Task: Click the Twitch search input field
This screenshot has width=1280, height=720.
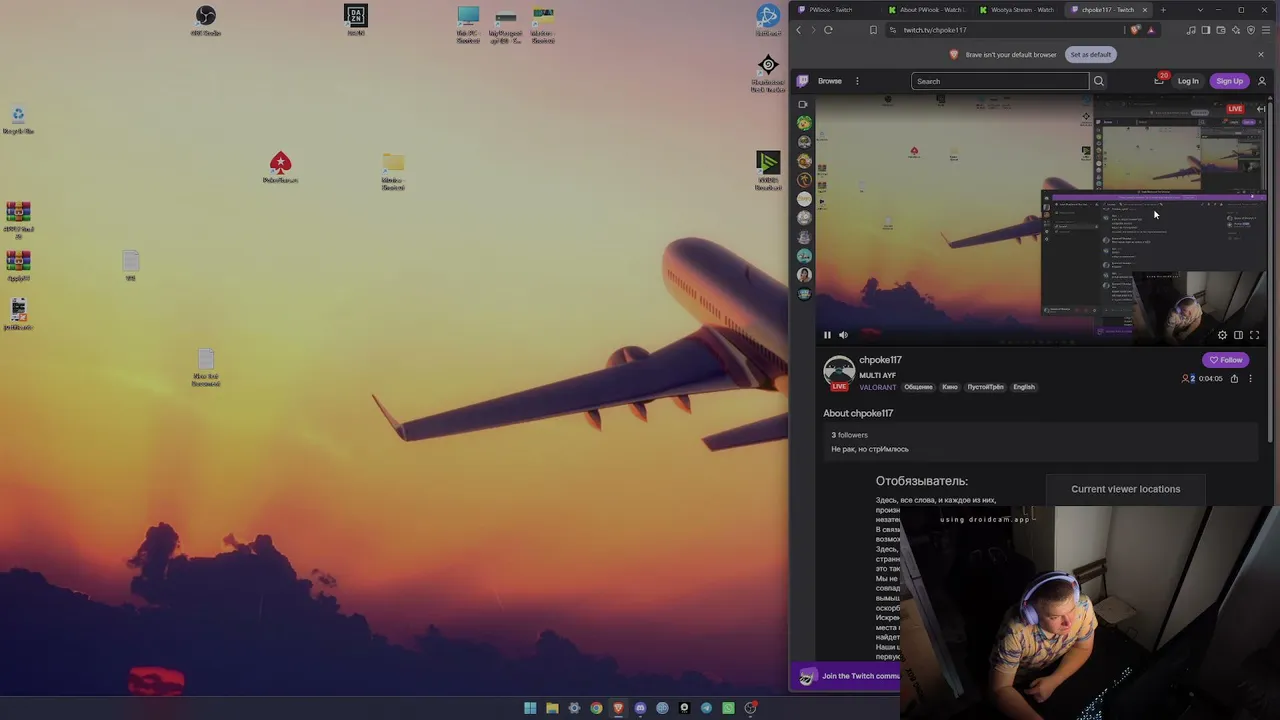Action: [x=1000, y=81]
